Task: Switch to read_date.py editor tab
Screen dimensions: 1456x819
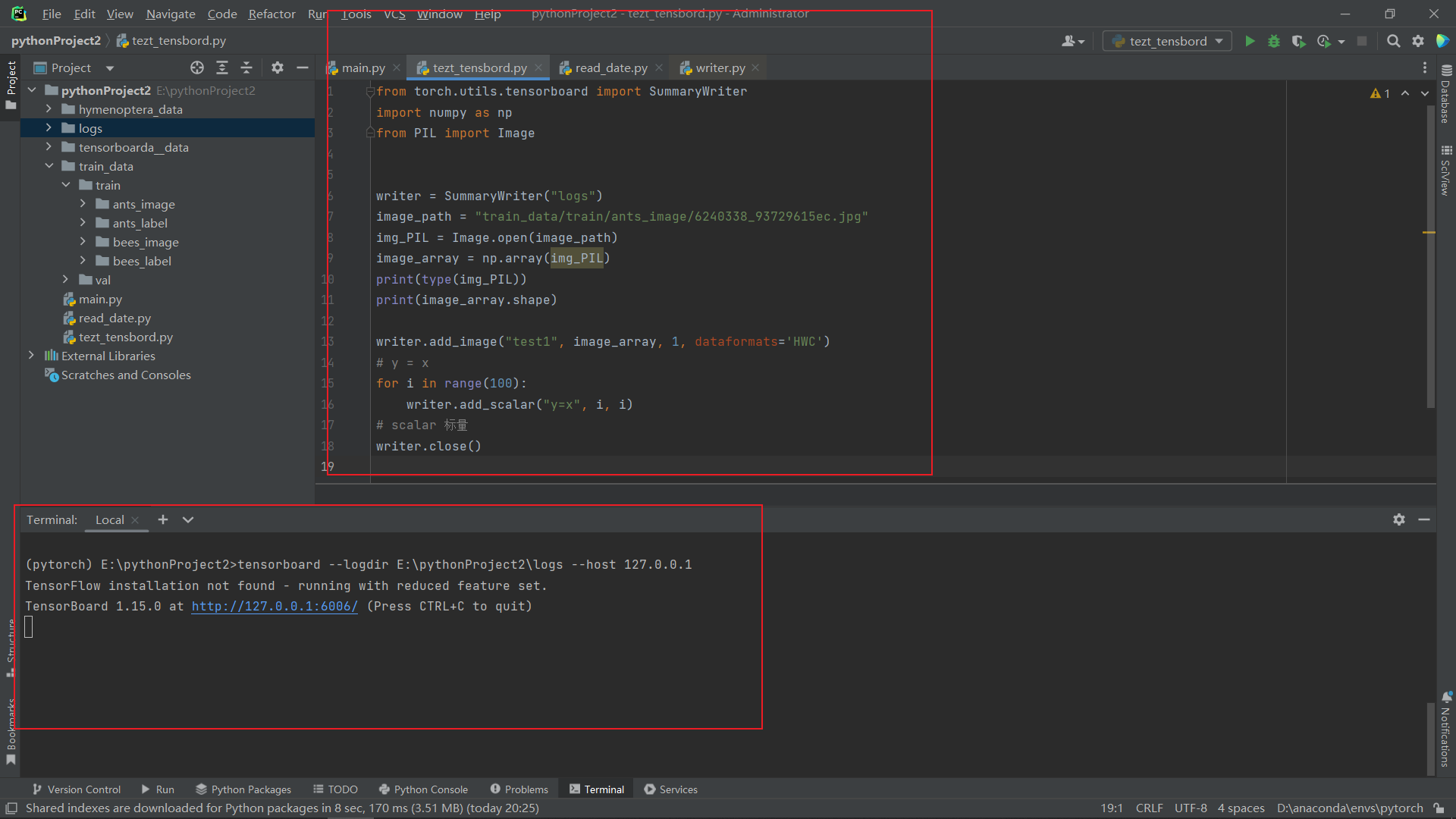Action: [x=610, y=67]
